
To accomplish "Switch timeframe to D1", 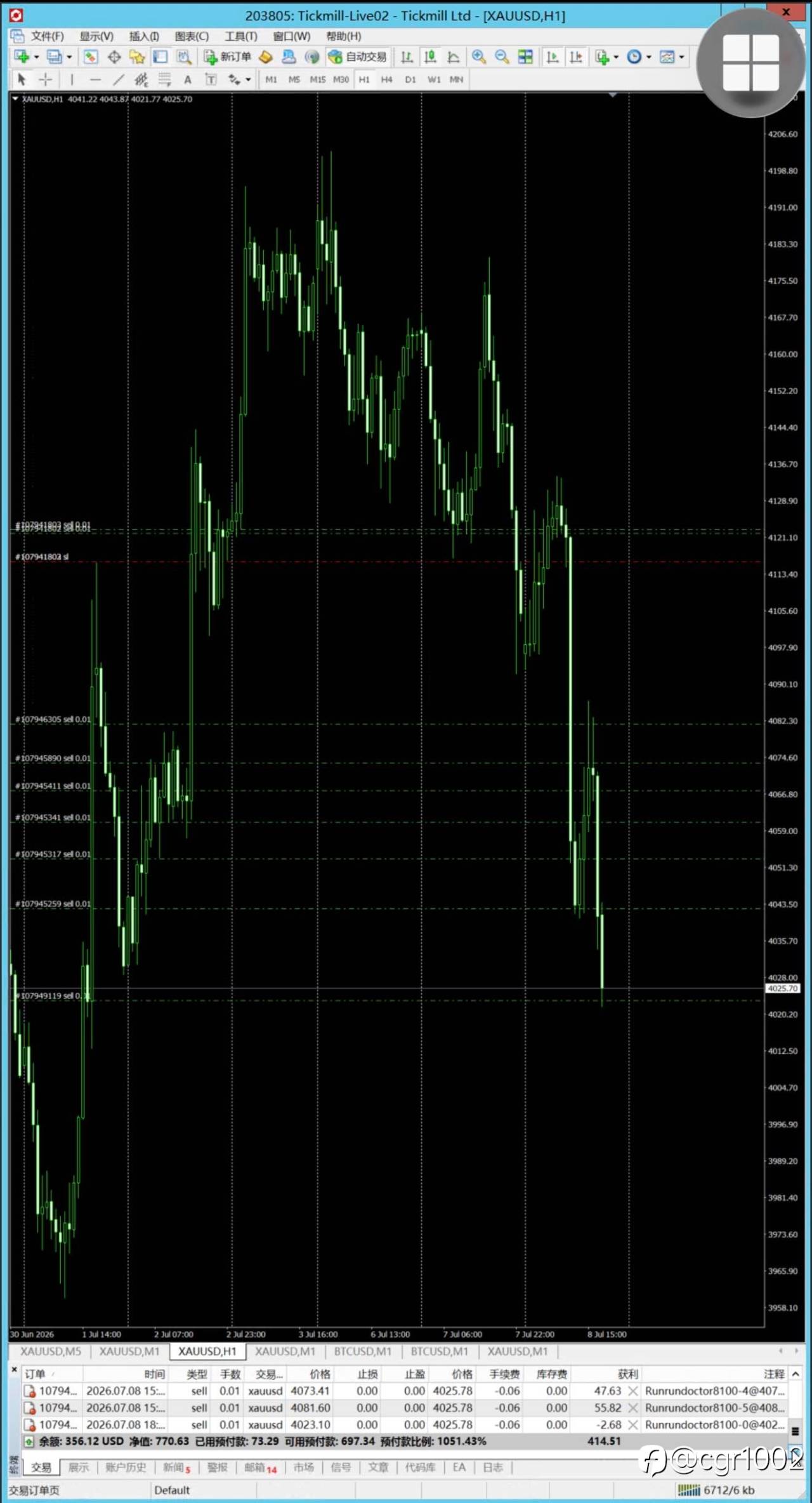I will click(410, 79).
